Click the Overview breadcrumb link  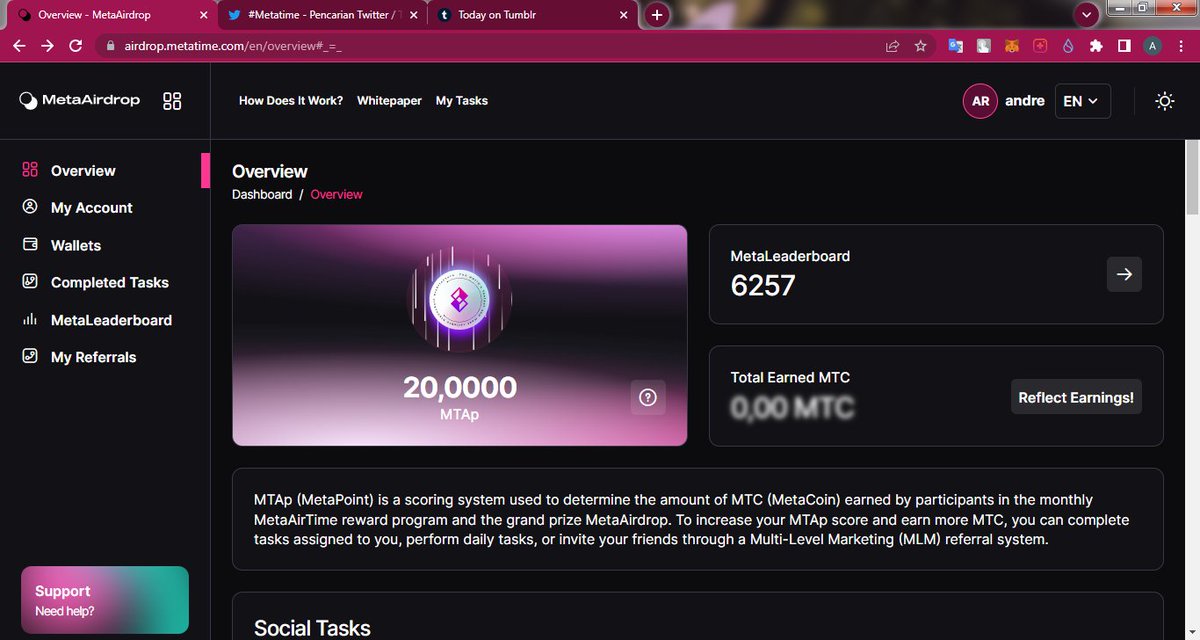337,194
